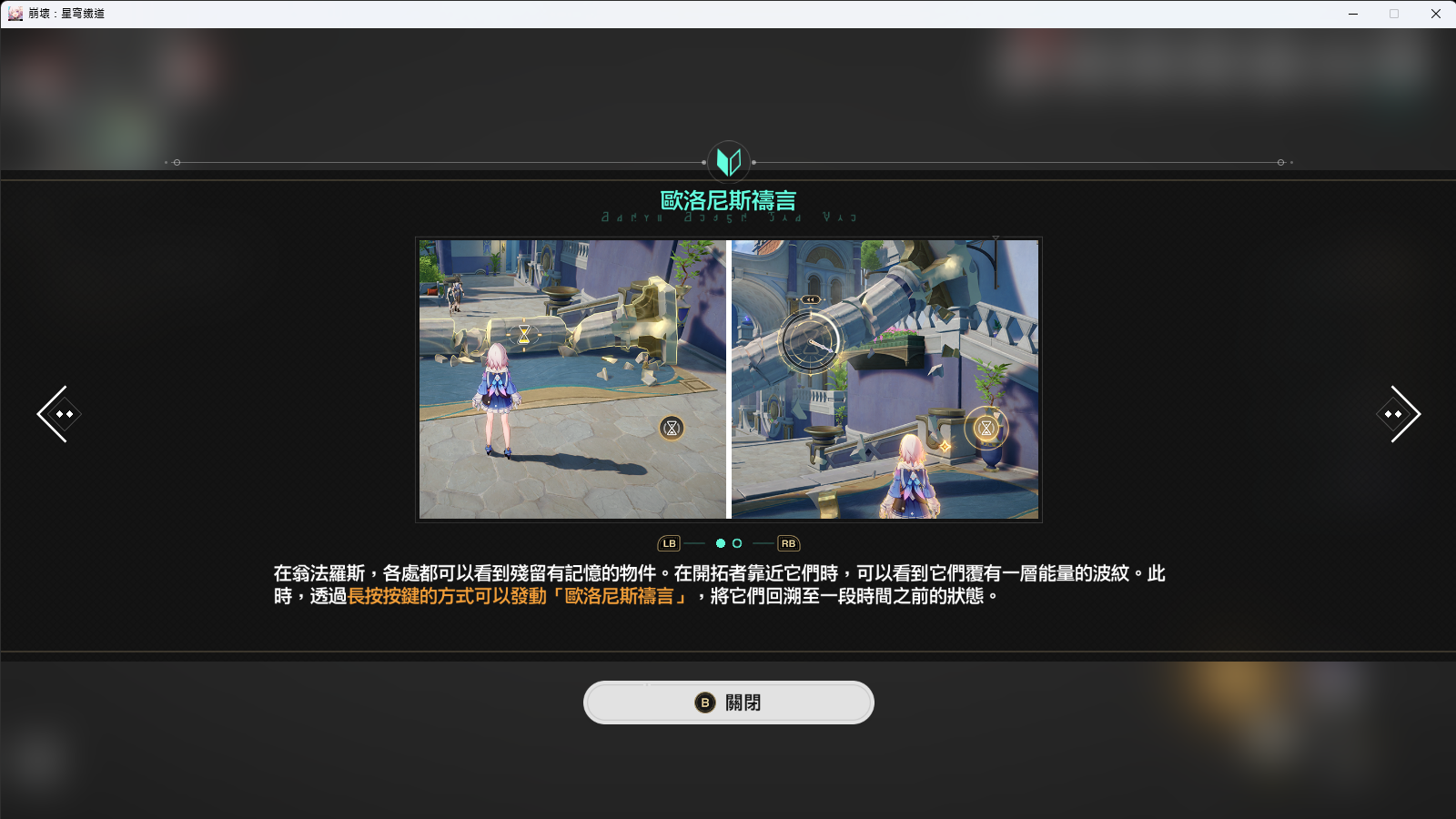Click the floating hourglass on the broken pillar
This screenshot has width=1456, height=819.
tap(524, 334)
